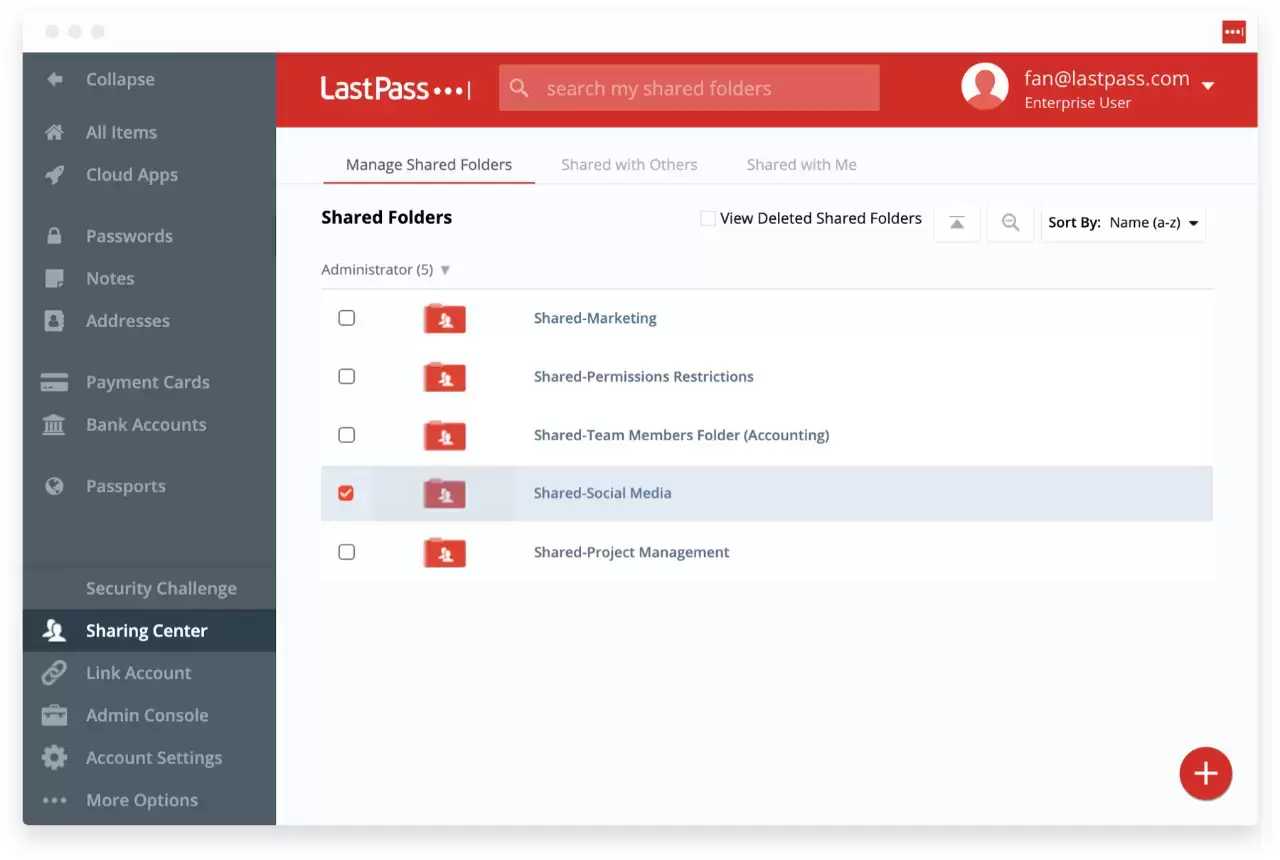The width and height of the screenshot is (1280, 860).
Task: Enable View Deleted Shared Folders checkbox
Action: (x=708, y=219)
